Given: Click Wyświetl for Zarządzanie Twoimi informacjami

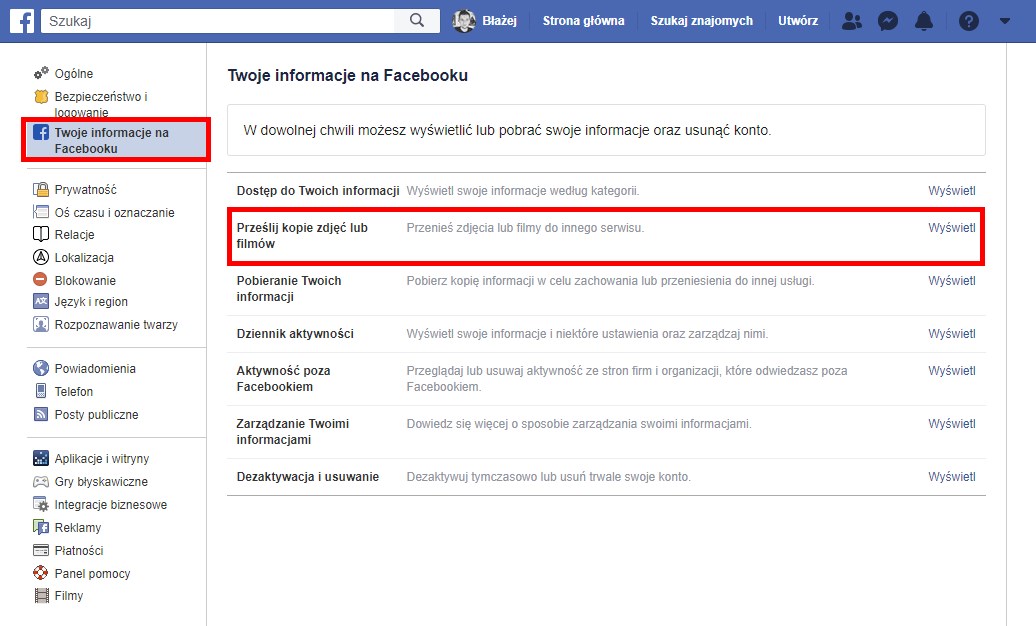Looking at the screenshot, I should tap(951, 424).
